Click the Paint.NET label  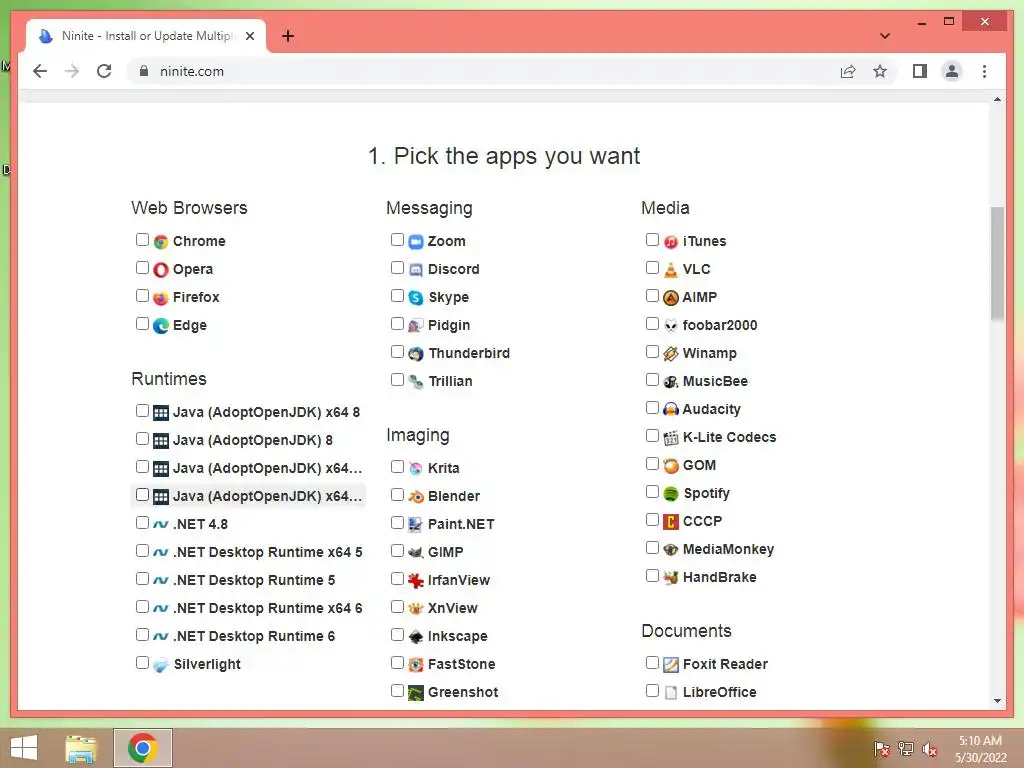(461, 524)
